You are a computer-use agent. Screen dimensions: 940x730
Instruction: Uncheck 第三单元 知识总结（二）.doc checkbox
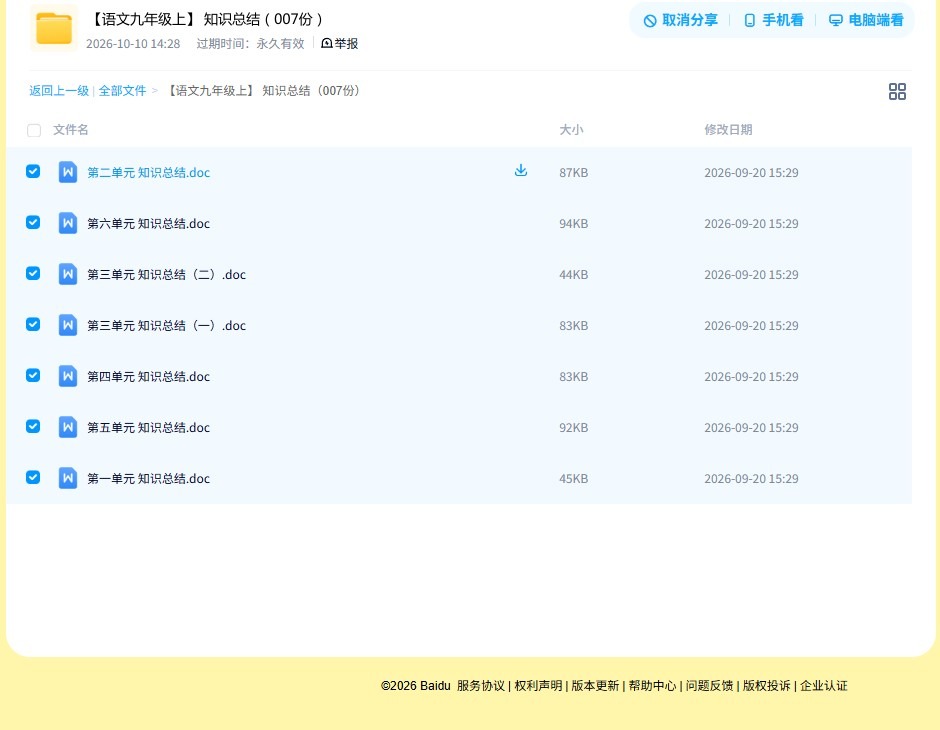click(x=33, y=273)
